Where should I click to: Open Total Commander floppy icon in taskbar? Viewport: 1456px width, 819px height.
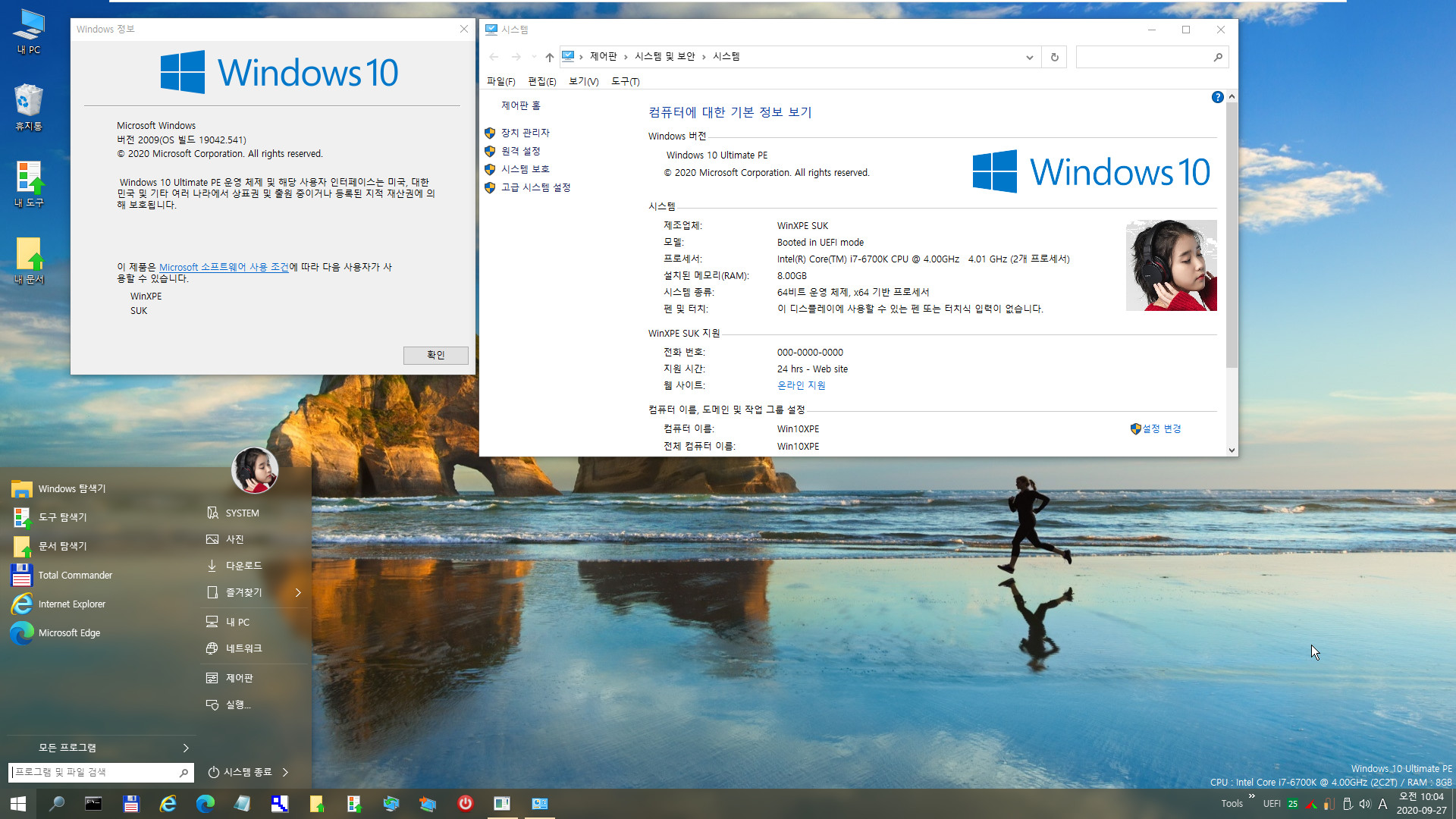pyautogui.click(x=130, y=804)
